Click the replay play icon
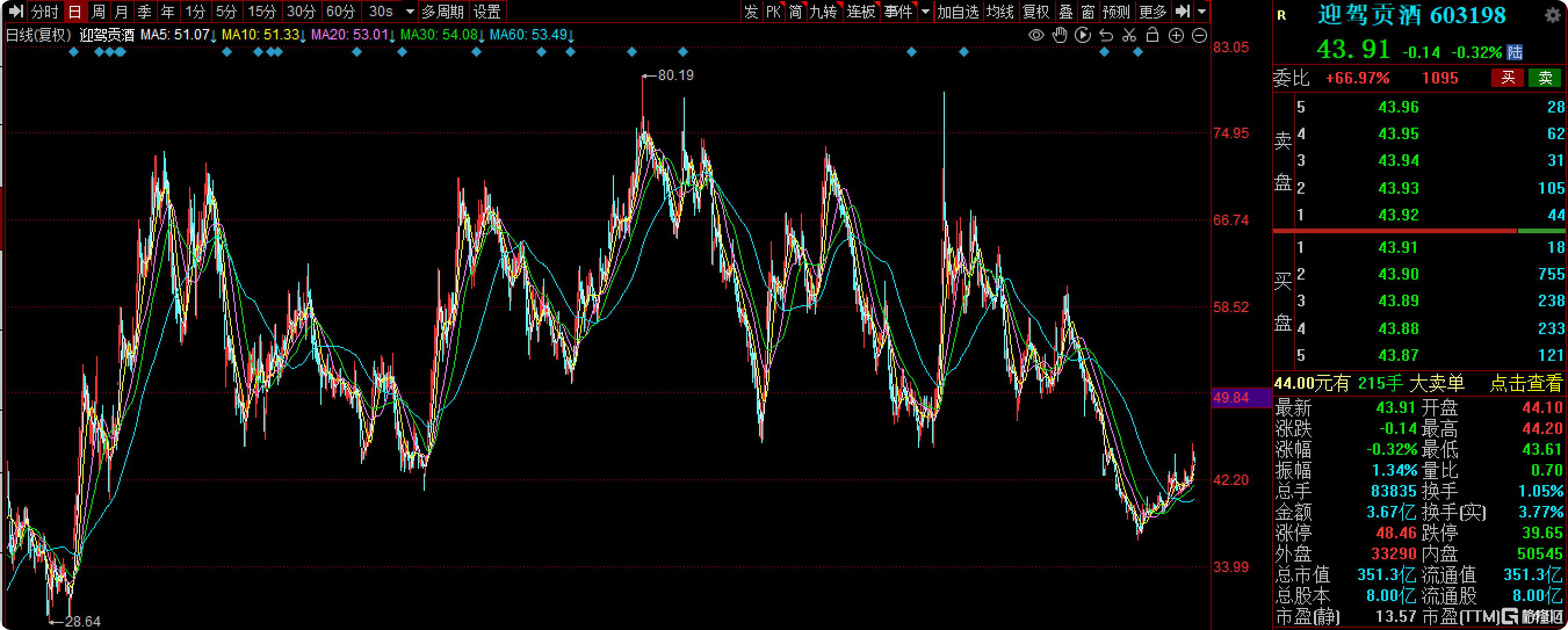The height and width of the screenshot is (630, 1568). (x=1083, y=35)
